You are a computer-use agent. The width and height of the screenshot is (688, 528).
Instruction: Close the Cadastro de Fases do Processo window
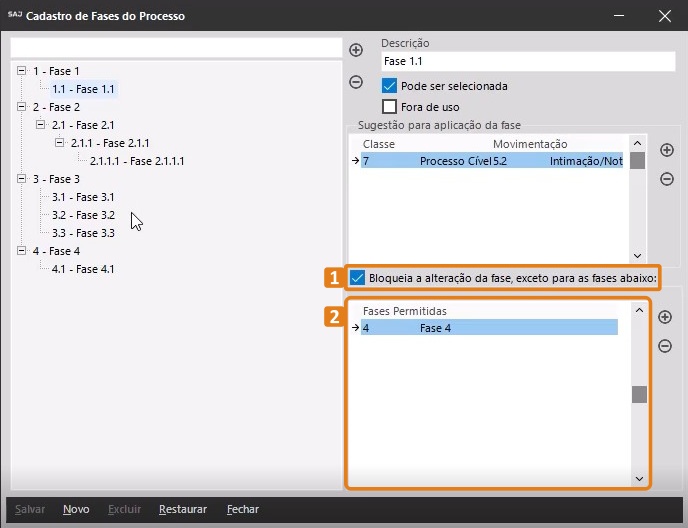click(x=664, y=16)
